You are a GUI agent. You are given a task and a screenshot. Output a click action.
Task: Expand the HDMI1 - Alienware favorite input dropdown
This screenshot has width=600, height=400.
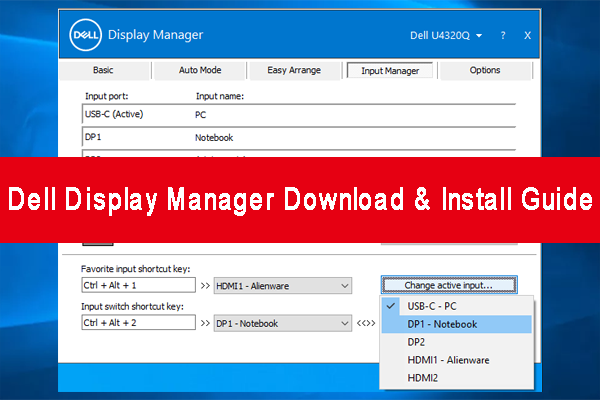click(283, 286)
